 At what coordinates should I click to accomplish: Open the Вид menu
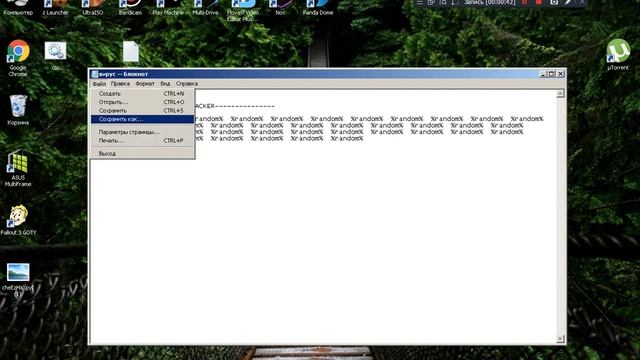coord(165,84)
